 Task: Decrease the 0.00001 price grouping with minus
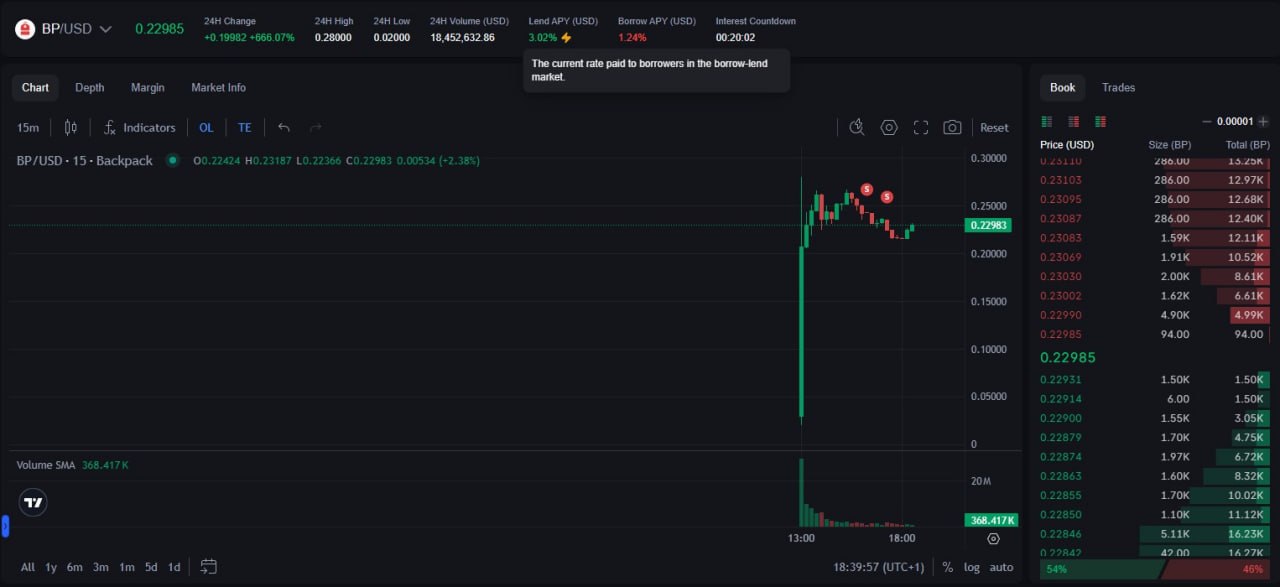1206,122
